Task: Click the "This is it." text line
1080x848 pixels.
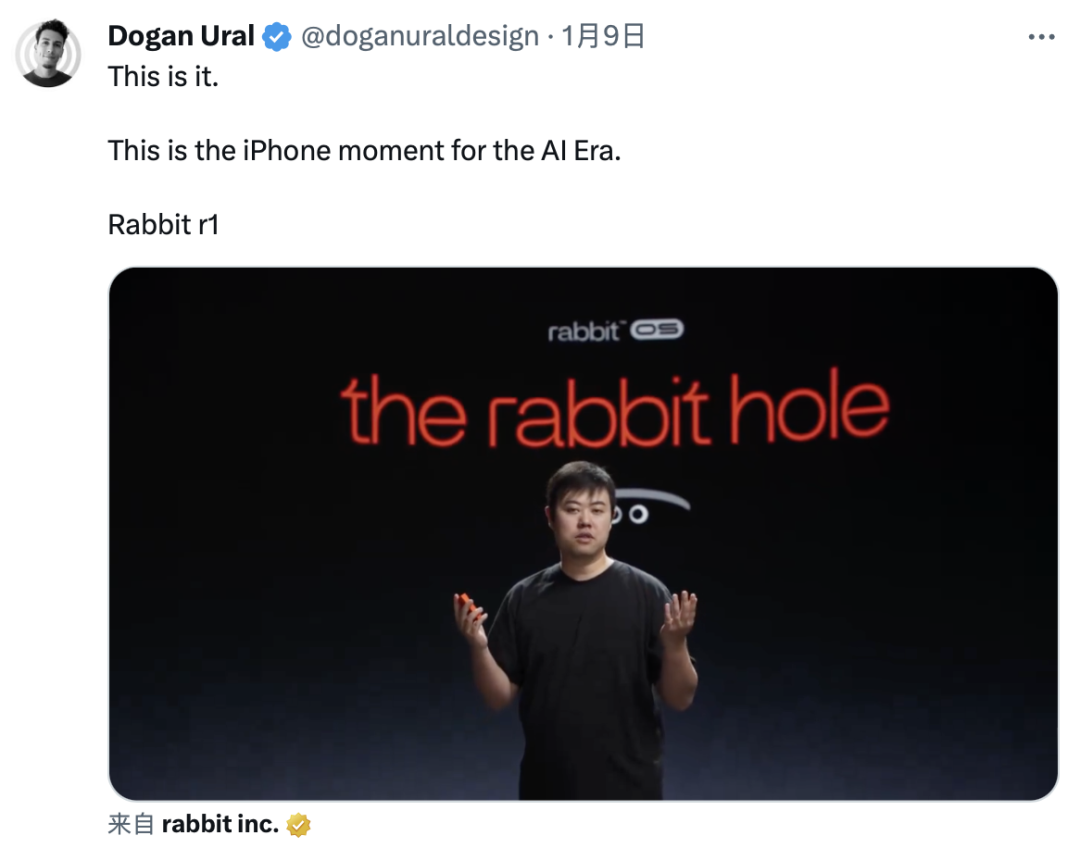Action: (163, 77)
